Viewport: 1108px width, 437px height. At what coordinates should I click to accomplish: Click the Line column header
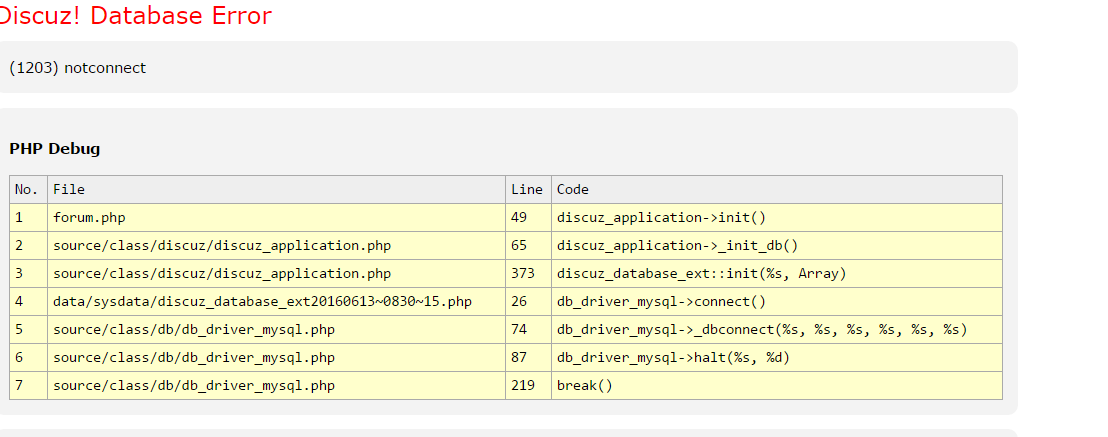(528, 190)
